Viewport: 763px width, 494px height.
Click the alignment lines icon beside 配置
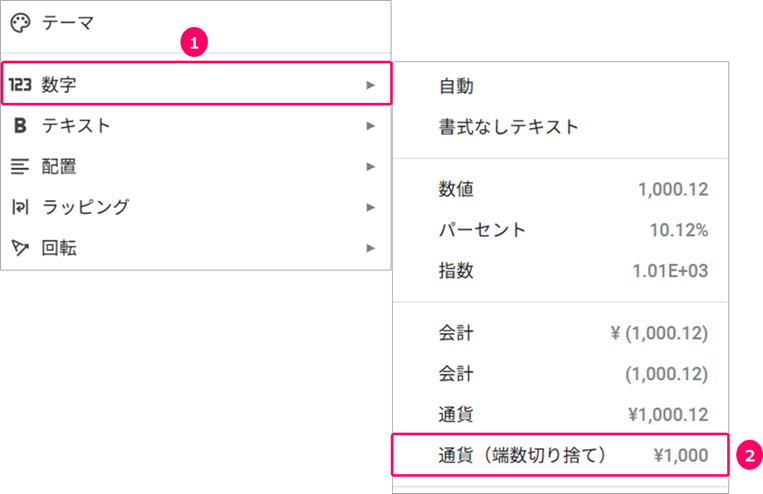tap(20, 166)
